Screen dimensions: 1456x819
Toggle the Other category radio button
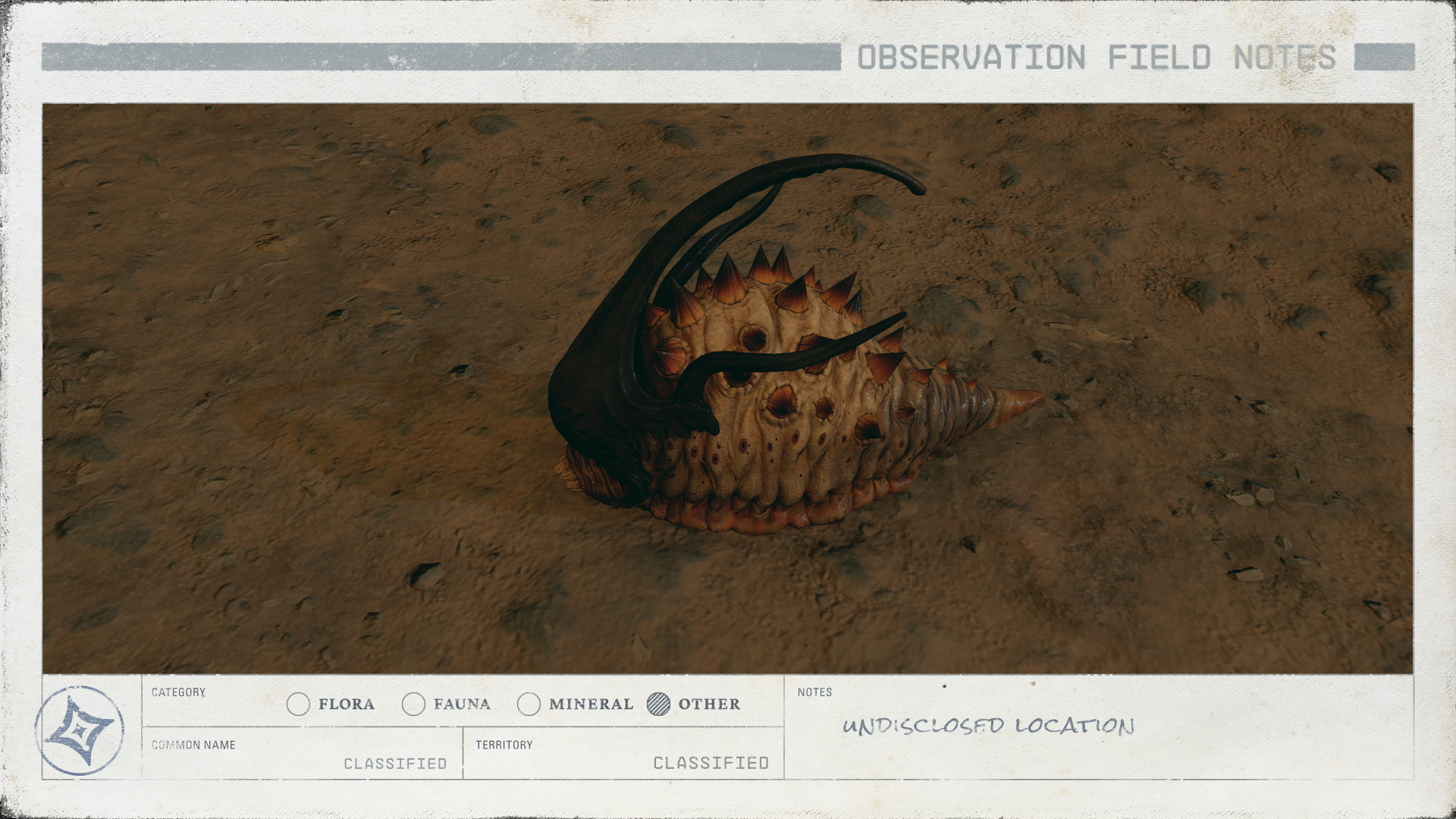659,704
